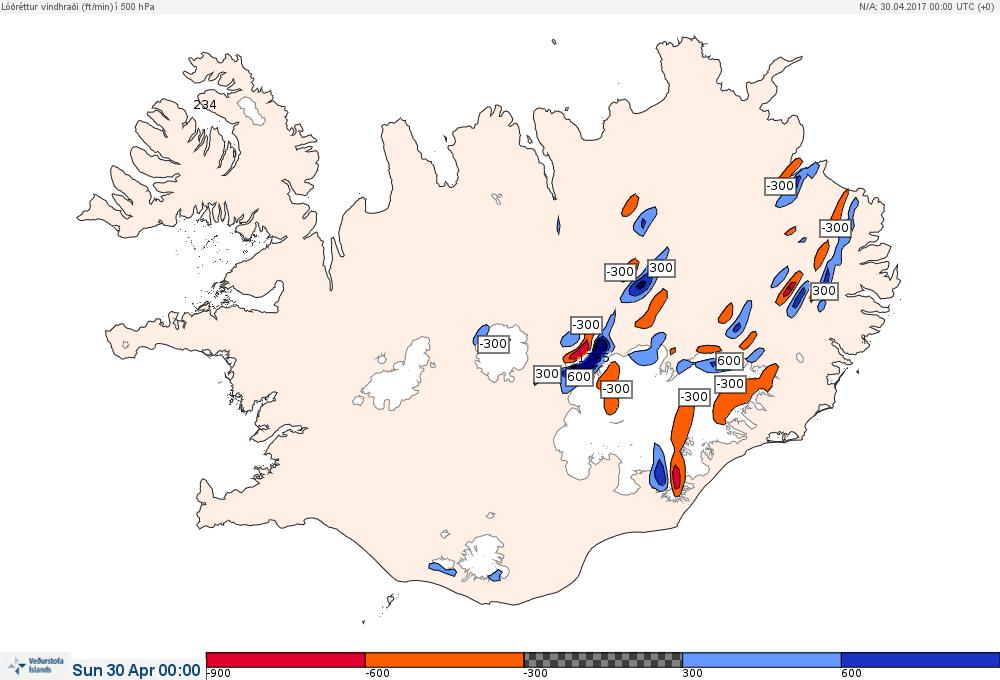Select the northernmost -300 contour label
Screen dimensions: 1000x680
(x=780, y=186)
